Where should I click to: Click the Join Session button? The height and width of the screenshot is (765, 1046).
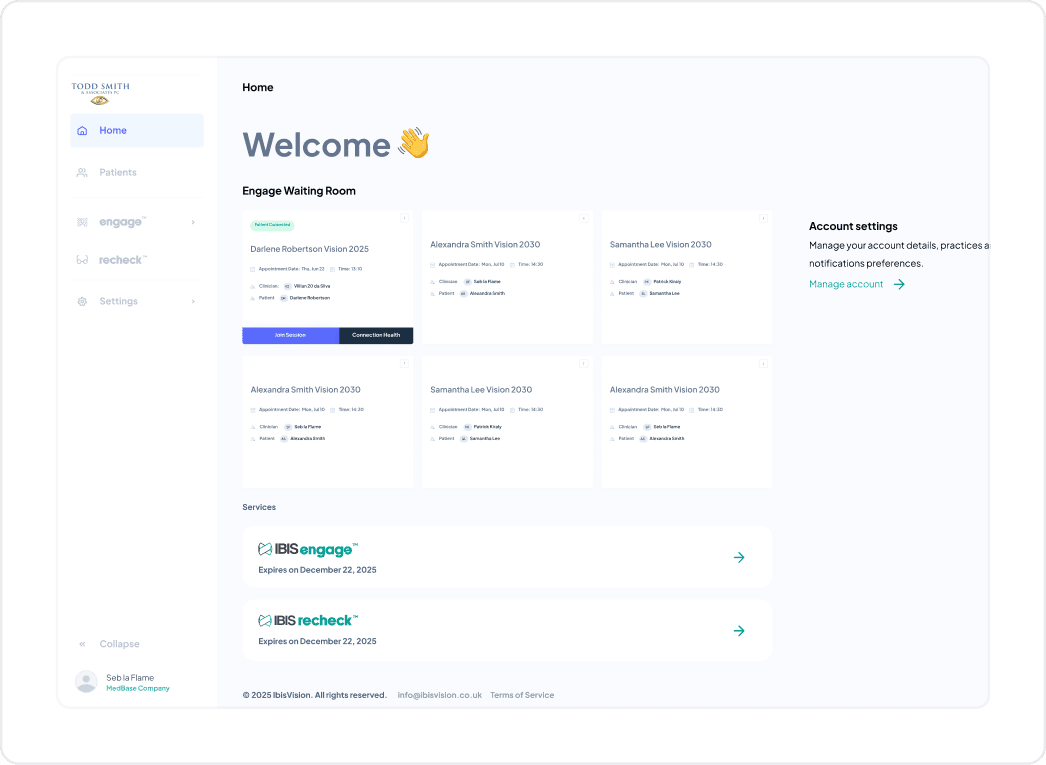point(290,335)
